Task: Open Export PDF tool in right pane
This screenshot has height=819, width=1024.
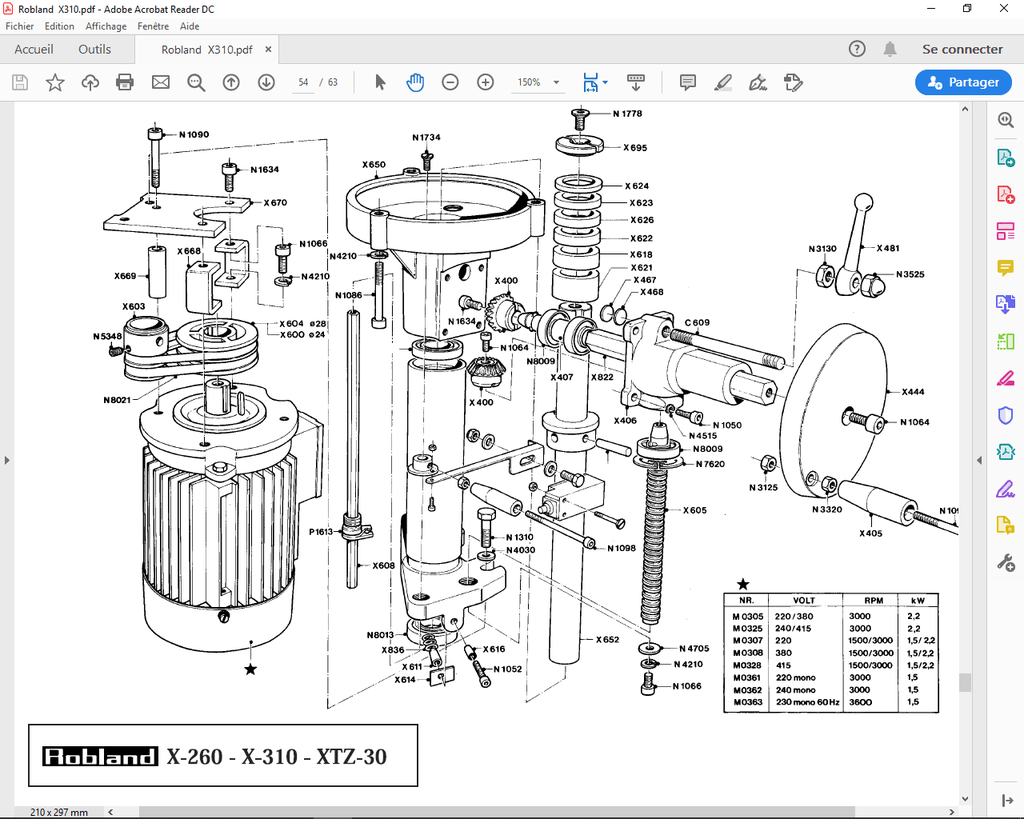Action: click(1006, 157)
